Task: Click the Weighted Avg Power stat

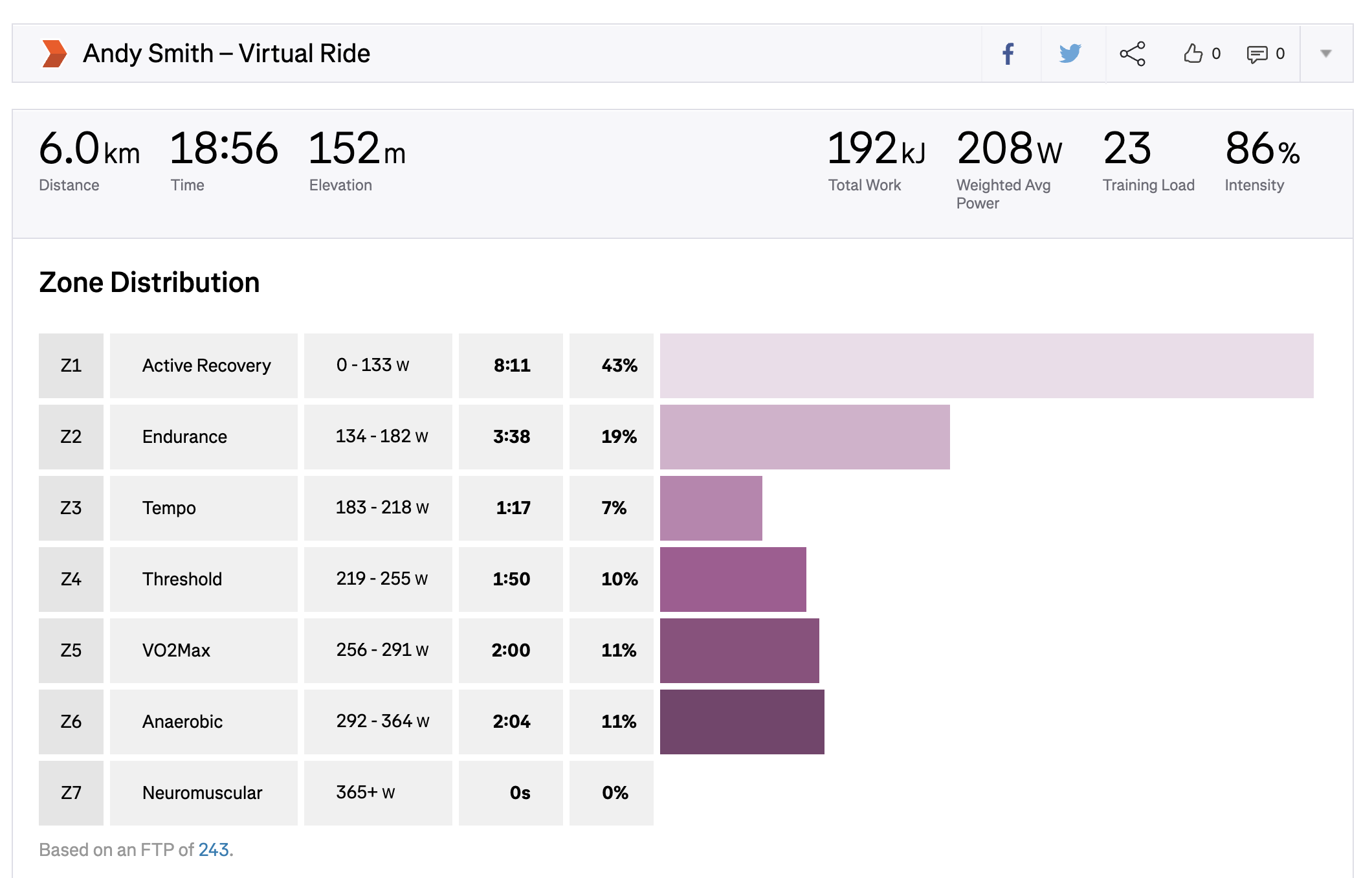Action: [1010, 168]
